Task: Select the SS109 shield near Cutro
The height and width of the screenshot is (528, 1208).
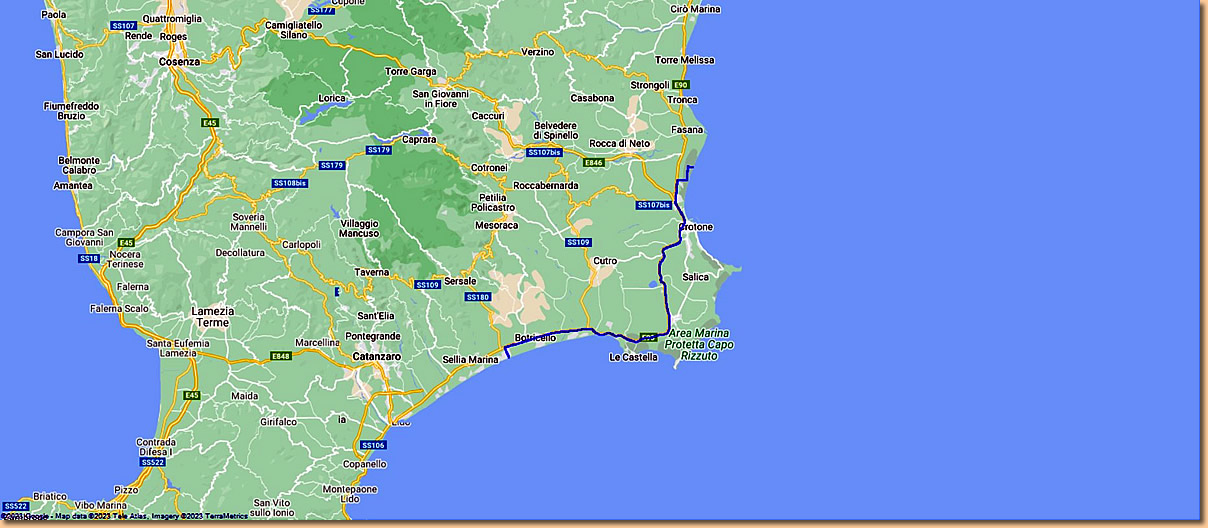Action: click(578, 242)
